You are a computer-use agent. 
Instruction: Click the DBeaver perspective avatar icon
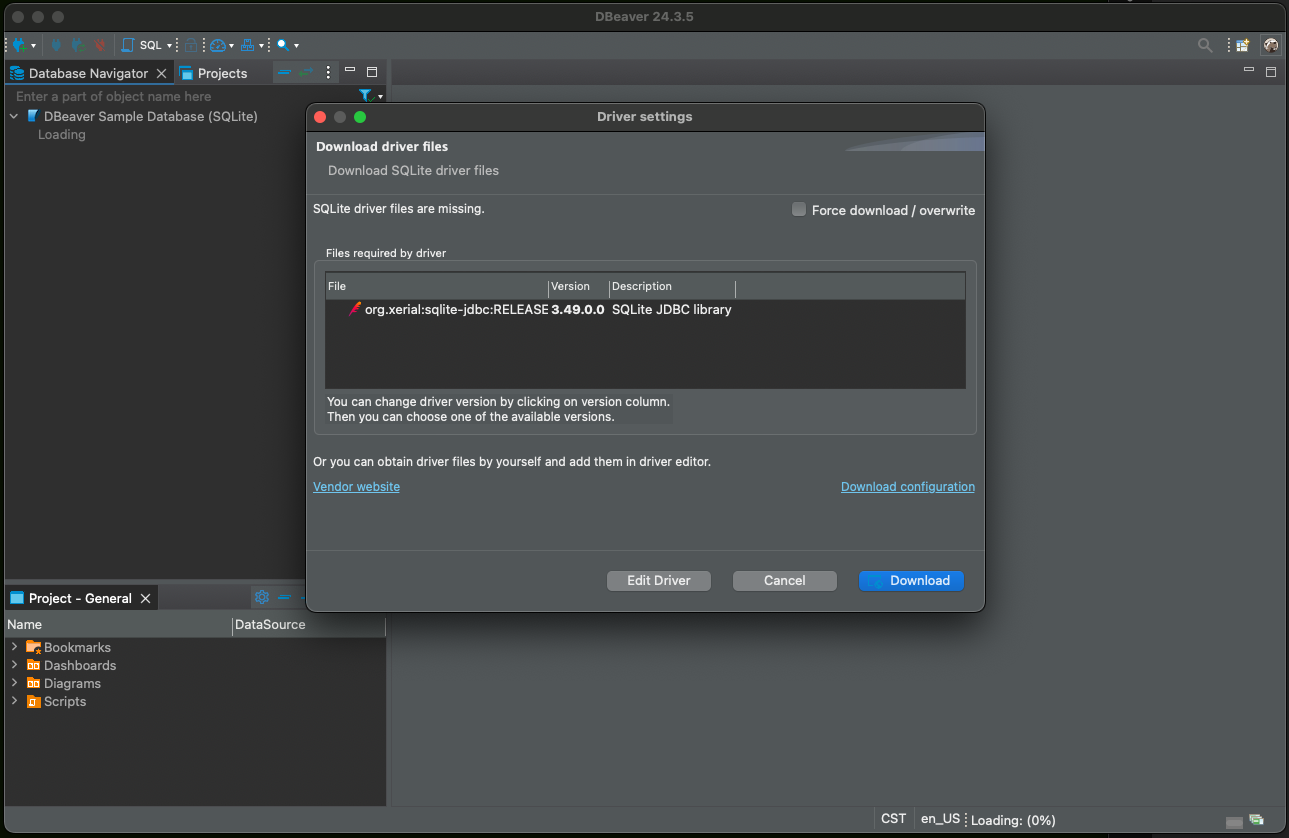(1271, 45)
